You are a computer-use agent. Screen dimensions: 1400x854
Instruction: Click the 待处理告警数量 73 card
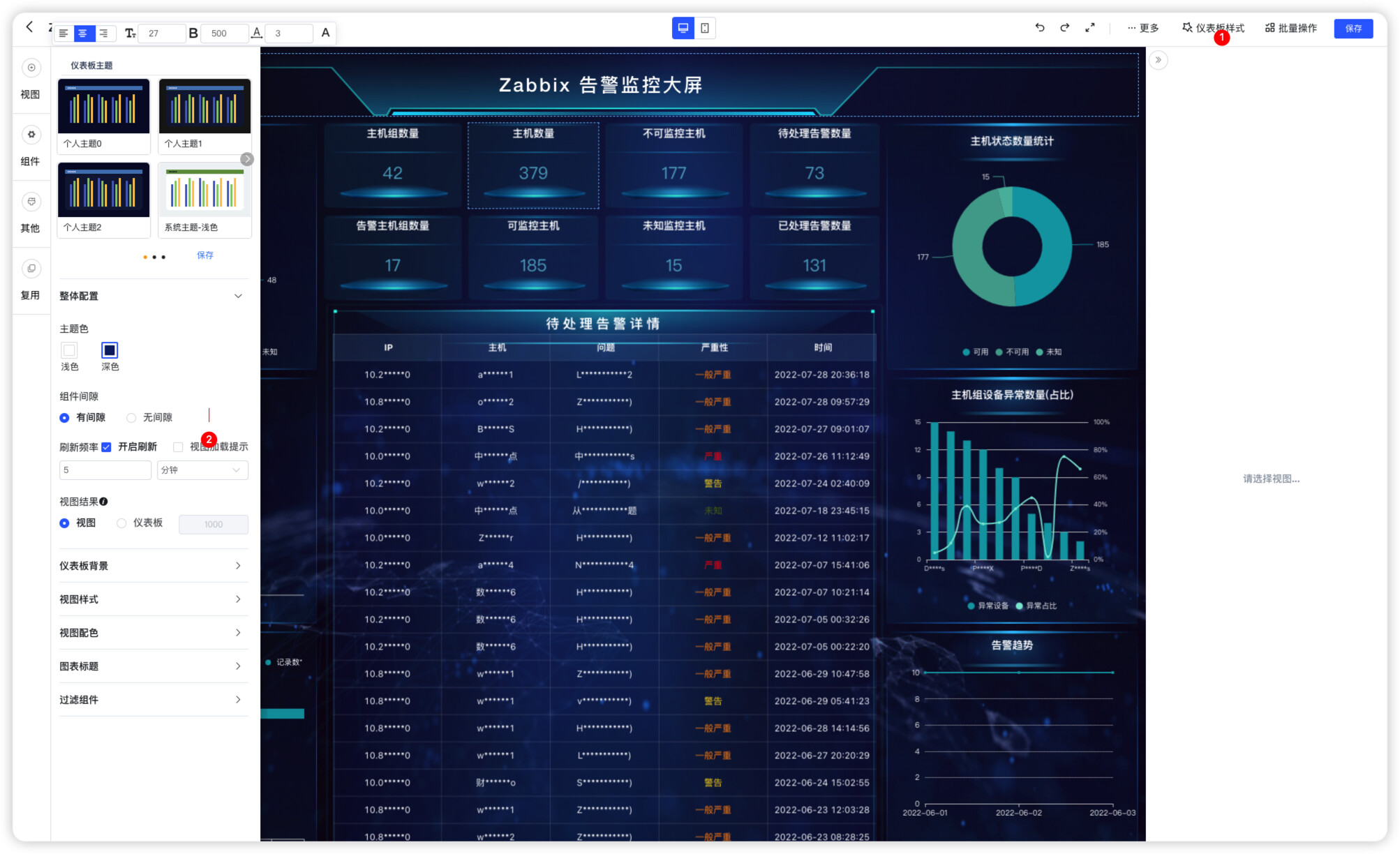(x=814, y=165)
